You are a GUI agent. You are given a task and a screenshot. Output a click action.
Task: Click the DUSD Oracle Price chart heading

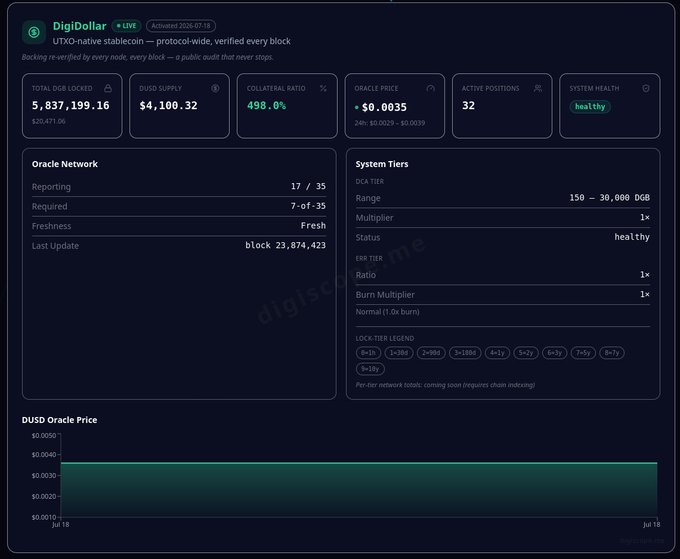59,420
